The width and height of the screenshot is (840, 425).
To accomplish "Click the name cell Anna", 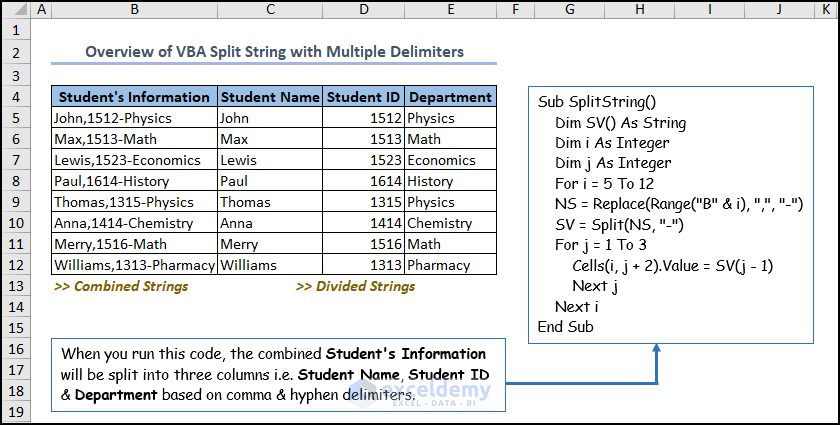I will 270,223.
